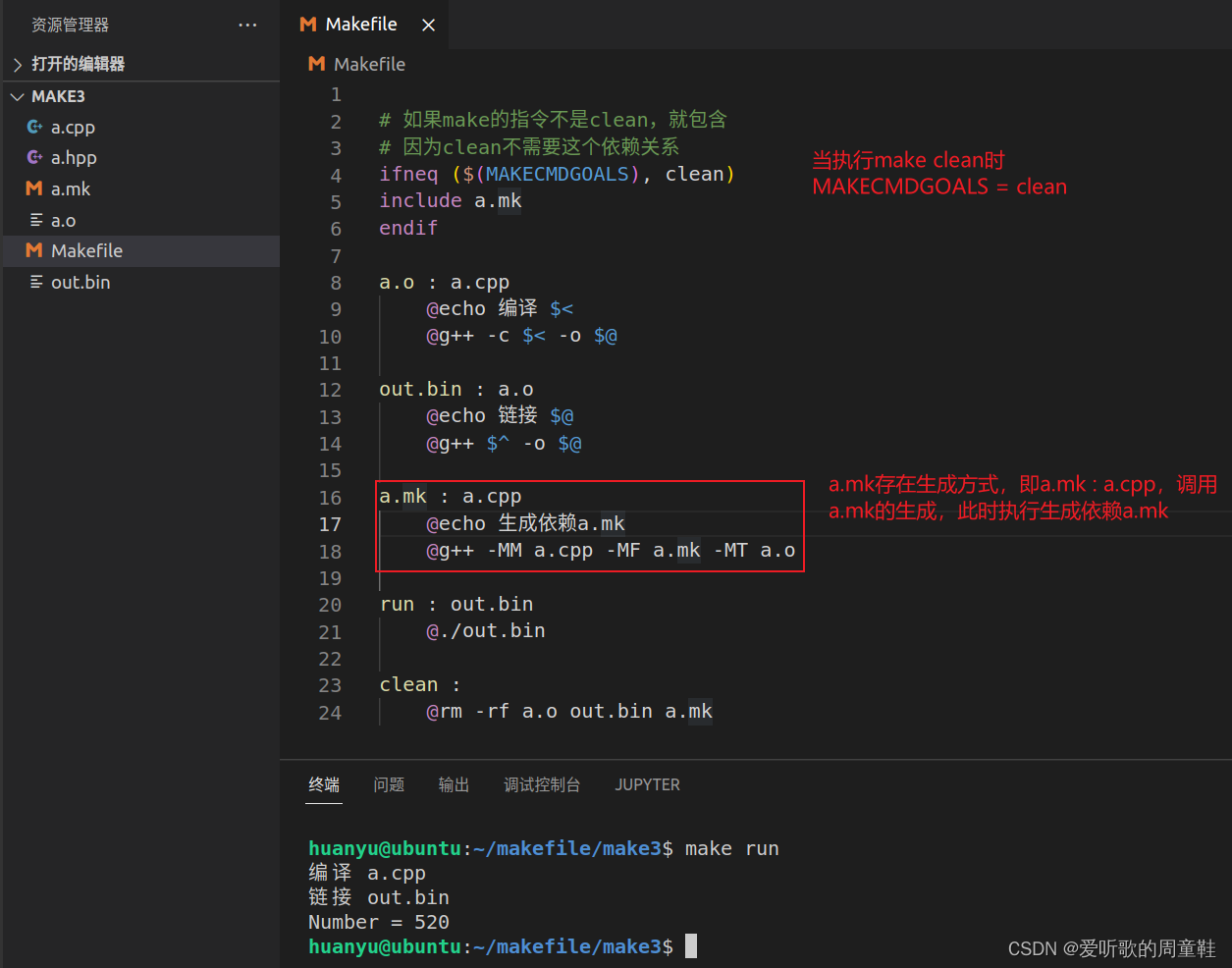This screenshot has width=1232, height=968.
Task: Click the Makefile breadcrumb label
Action: pyautogui.click(x=369, y=64)
